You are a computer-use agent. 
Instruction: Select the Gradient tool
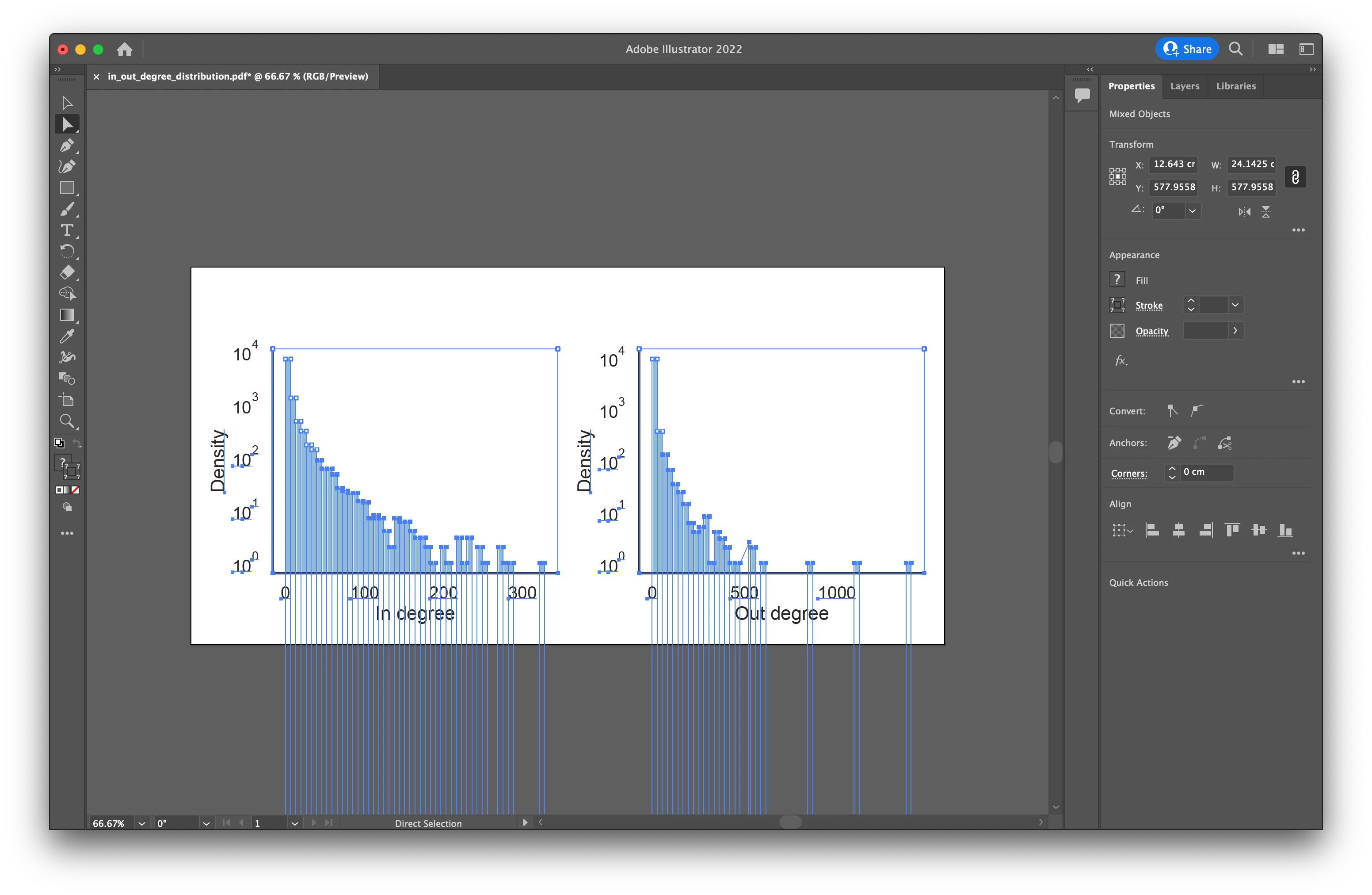[x=67, y=315]
